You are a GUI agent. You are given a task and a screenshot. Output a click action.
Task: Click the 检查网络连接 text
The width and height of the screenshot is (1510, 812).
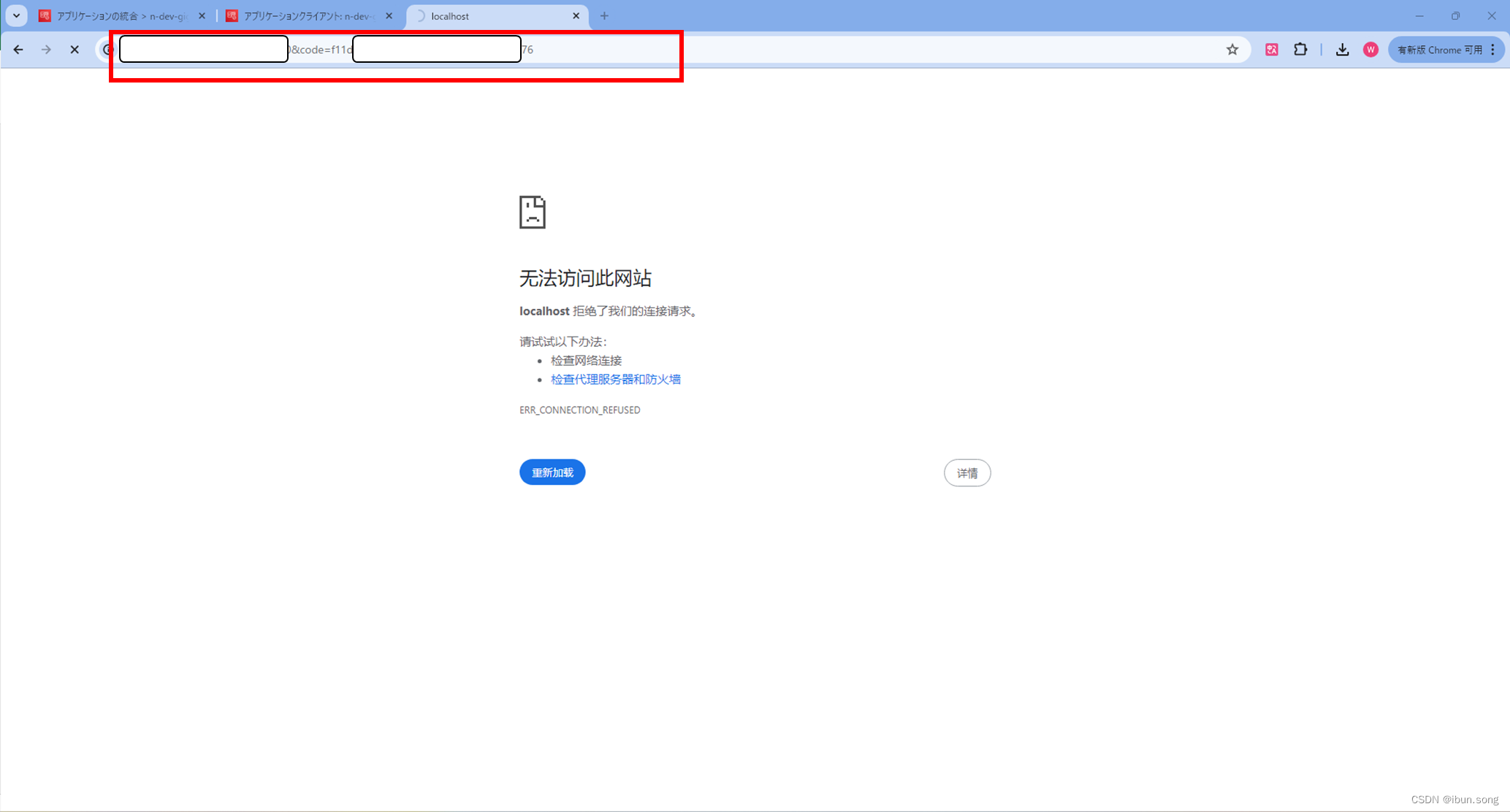tap(586, 360)
